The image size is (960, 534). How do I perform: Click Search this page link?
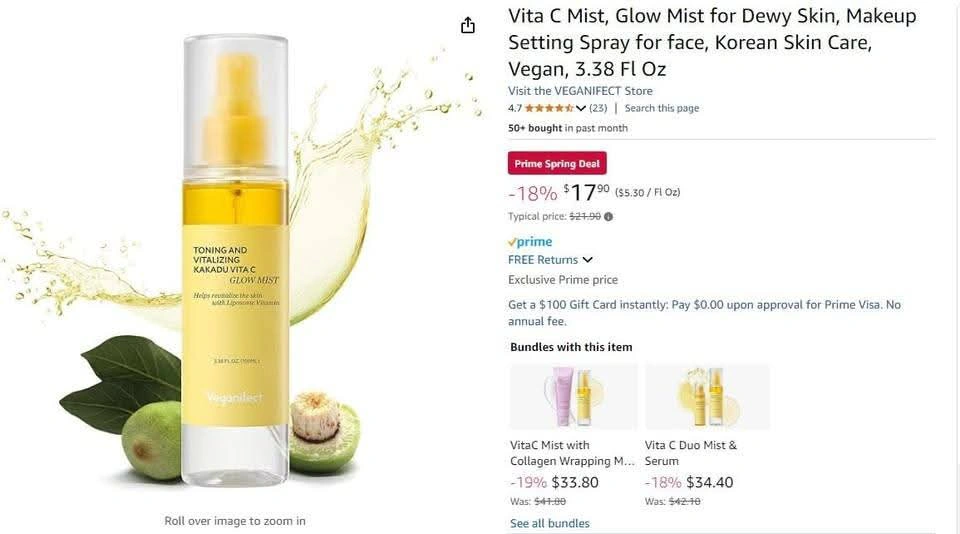661,108
